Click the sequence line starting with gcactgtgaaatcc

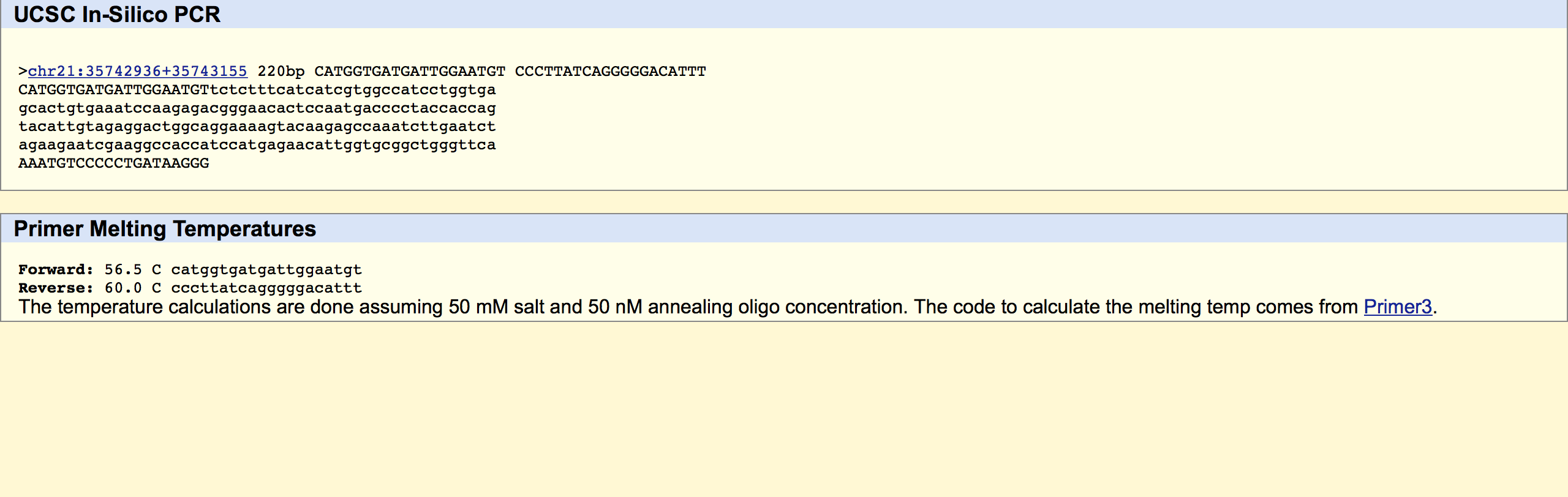point(257,108)
